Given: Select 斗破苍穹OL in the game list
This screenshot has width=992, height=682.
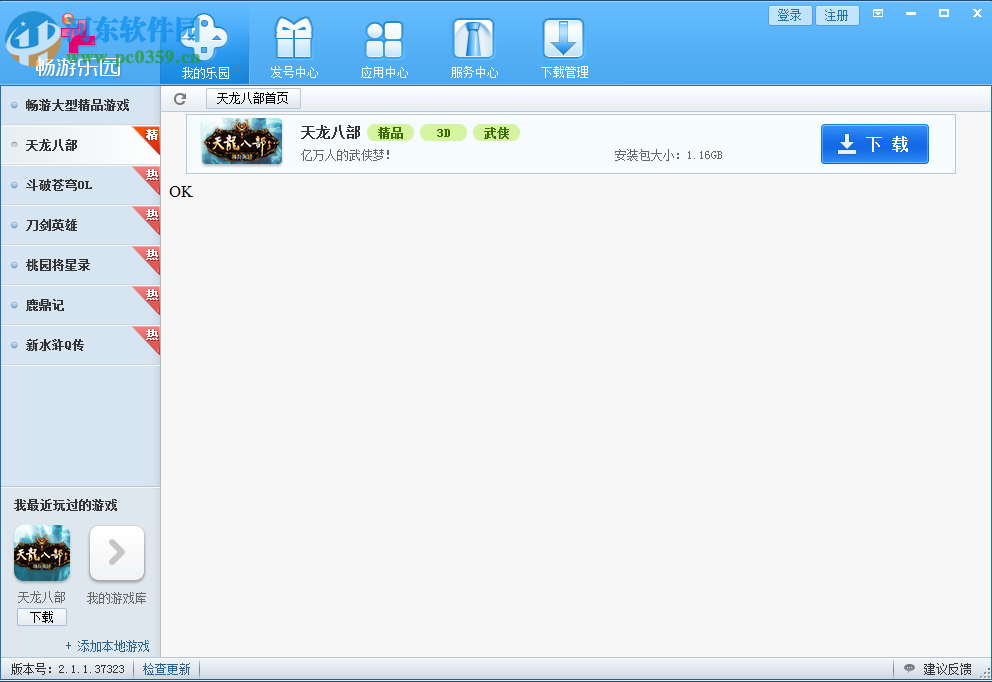Looking at the screenshot, I should 80,185.
